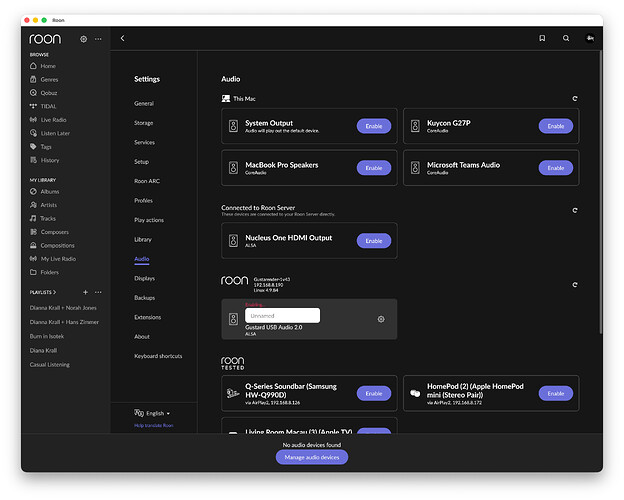Open Listen Later in sidebar

(x=50, y=133)
